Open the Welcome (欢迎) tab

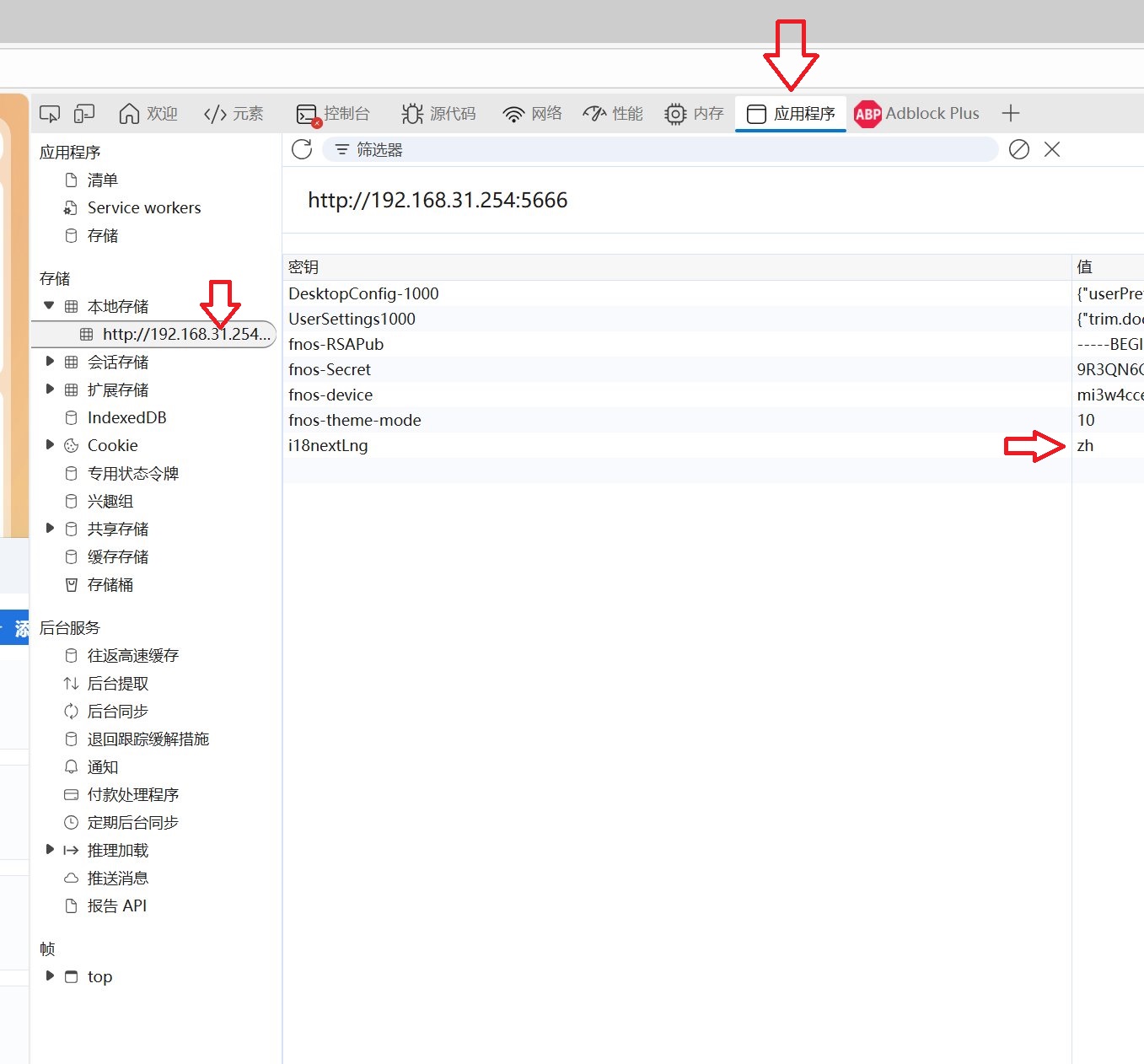148,114
